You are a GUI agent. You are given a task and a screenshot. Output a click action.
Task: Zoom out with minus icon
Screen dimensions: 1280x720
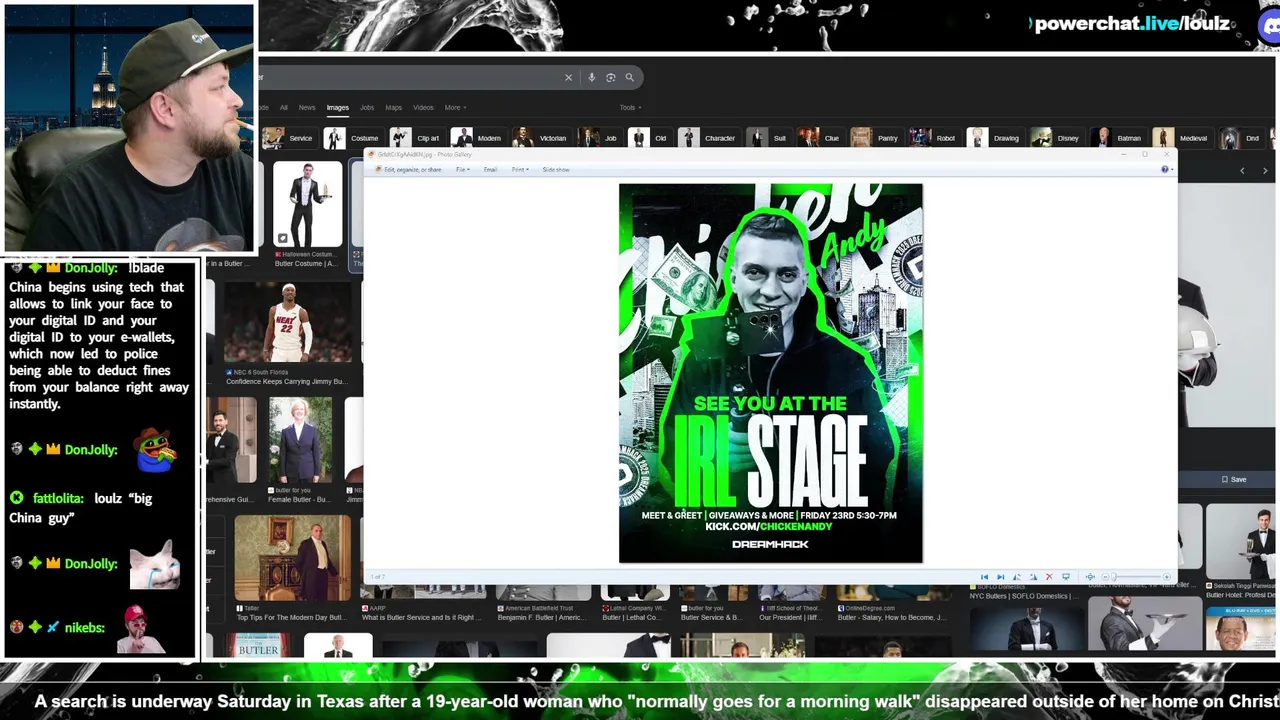[1105, 577]
